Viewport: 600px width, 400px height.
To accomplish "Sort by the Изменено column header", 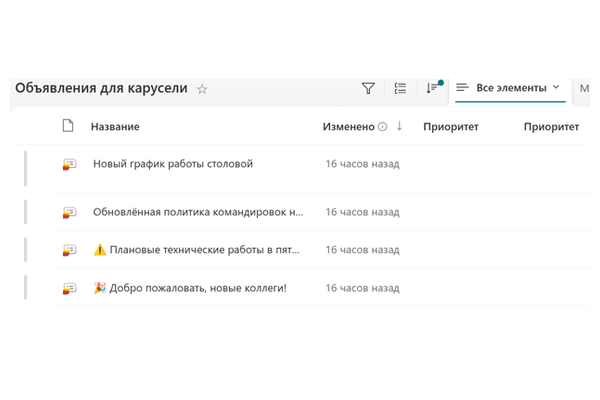I will pos(349,127).
